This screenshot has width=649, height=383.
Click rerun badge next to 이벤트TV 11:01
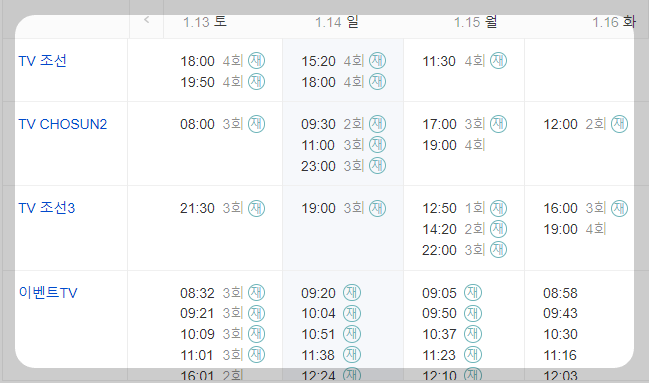point(256,355)
